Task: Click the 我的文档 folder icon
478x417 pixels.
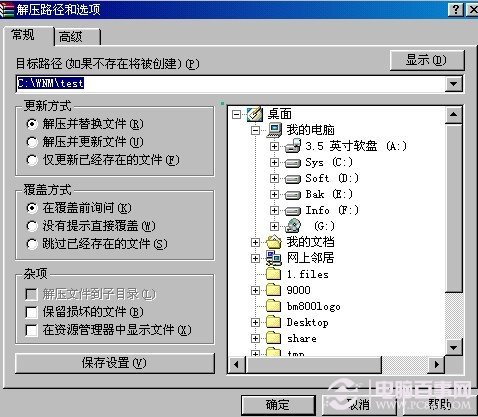Action: pyautogui.click(x=274, y=242)
